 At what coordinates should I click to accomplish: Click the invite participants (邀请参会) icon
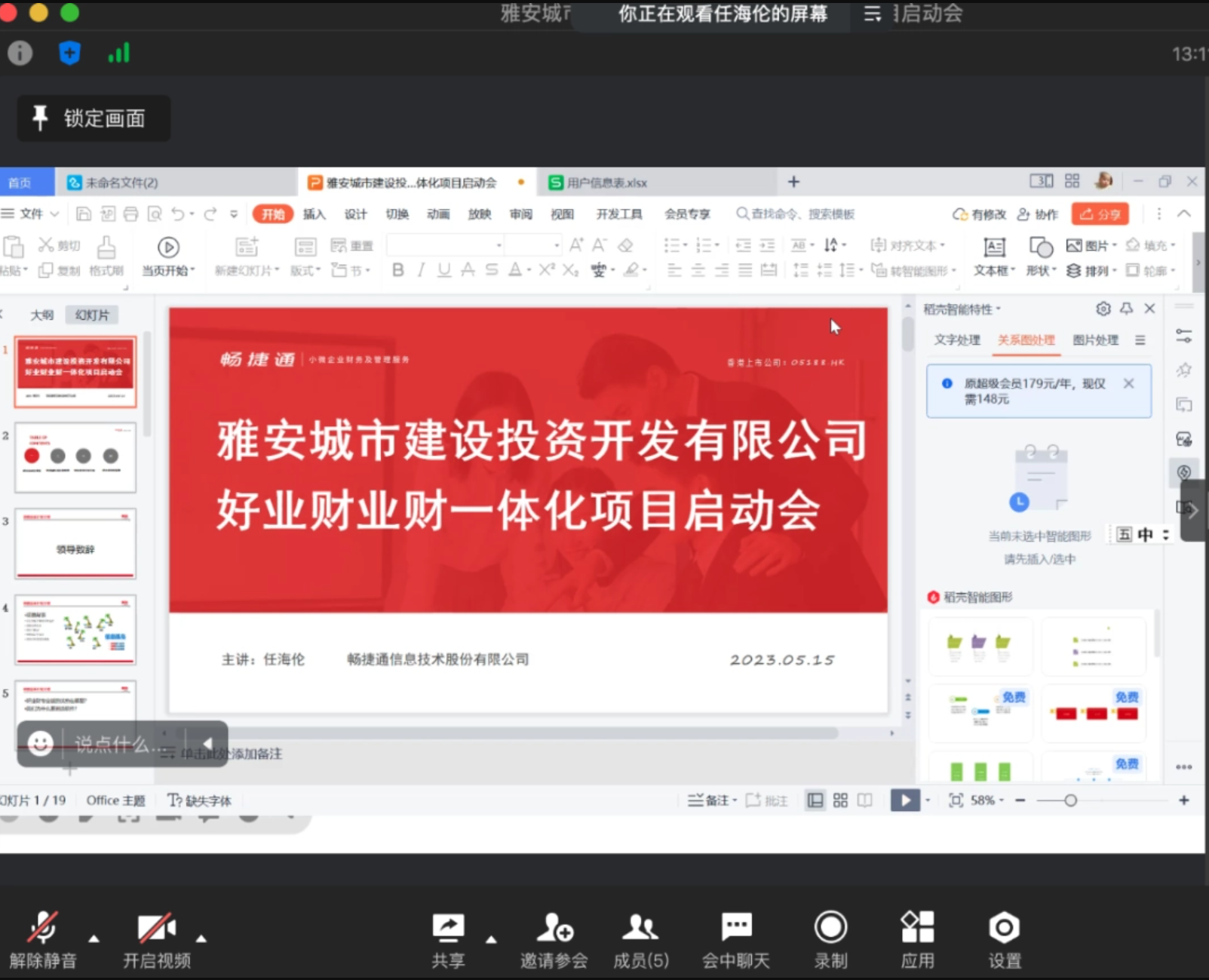(554, 927)
